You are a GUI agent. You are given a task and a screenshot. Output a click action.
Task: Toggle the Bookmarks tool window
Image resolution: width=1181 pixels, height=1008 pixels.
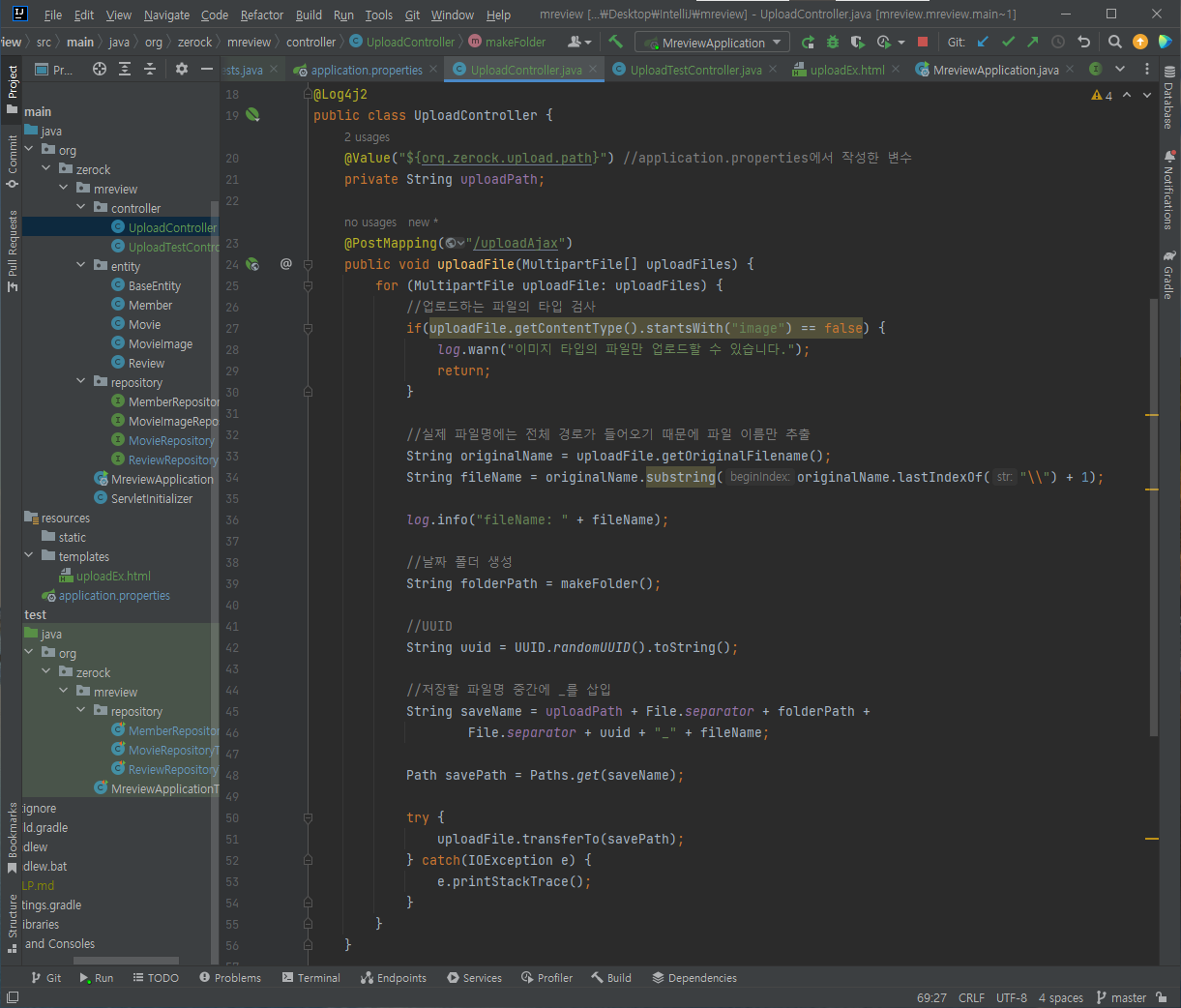pos(12,837)
